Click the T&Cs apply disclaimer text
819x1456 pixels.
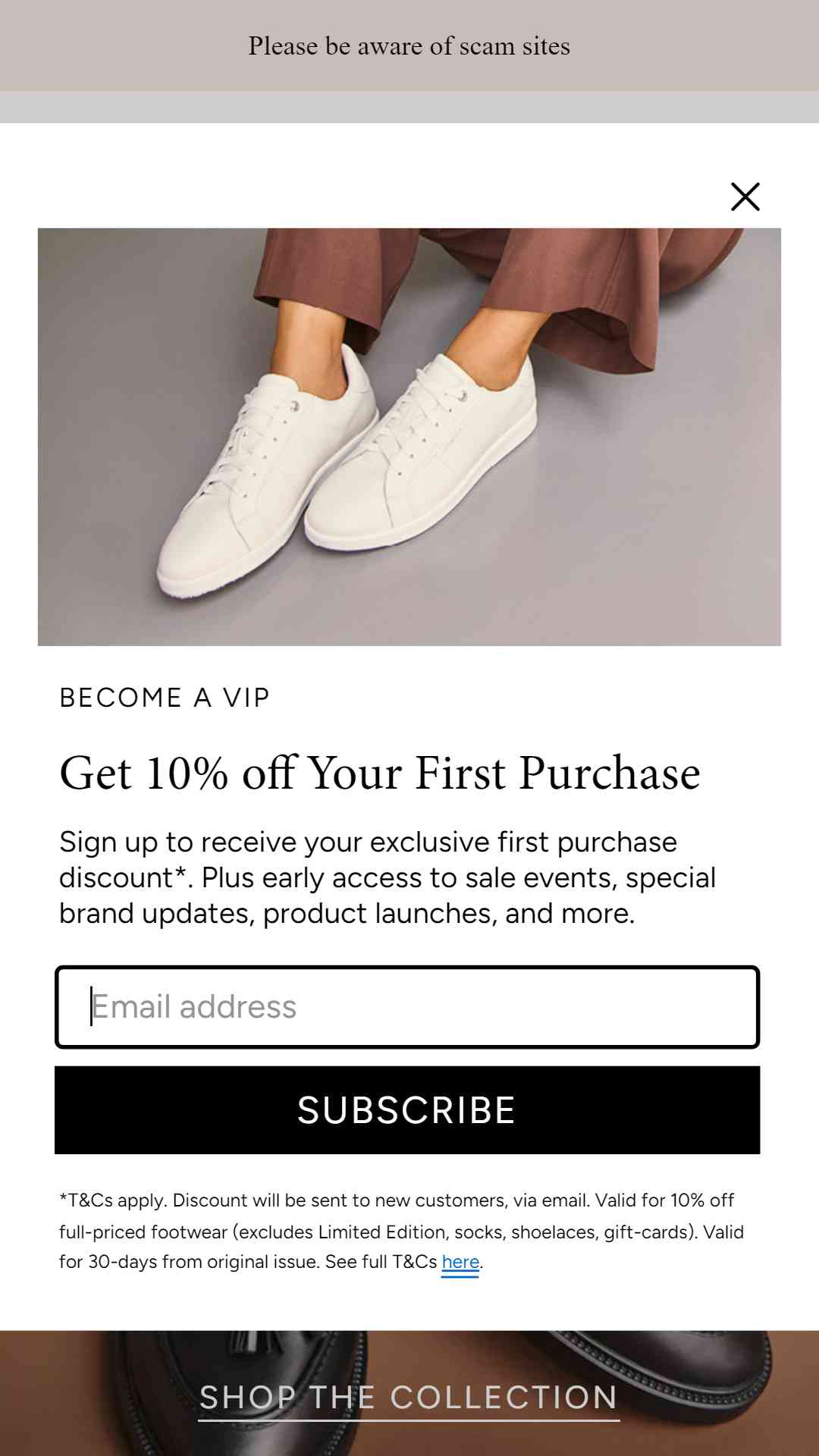401,1231
